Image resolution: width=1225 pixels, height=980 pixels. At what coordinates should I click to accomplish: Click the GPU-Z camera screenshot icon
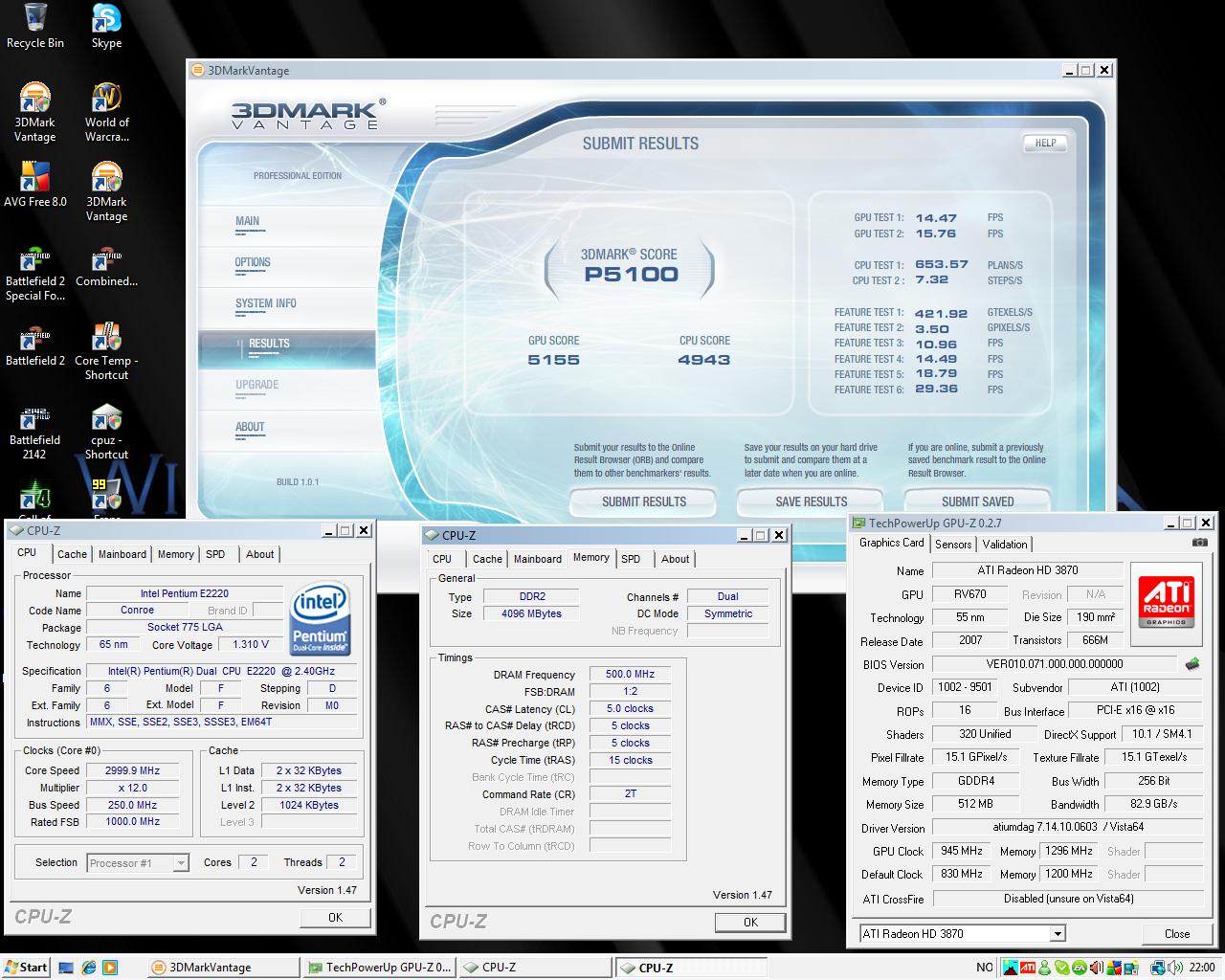point(1199,543)
